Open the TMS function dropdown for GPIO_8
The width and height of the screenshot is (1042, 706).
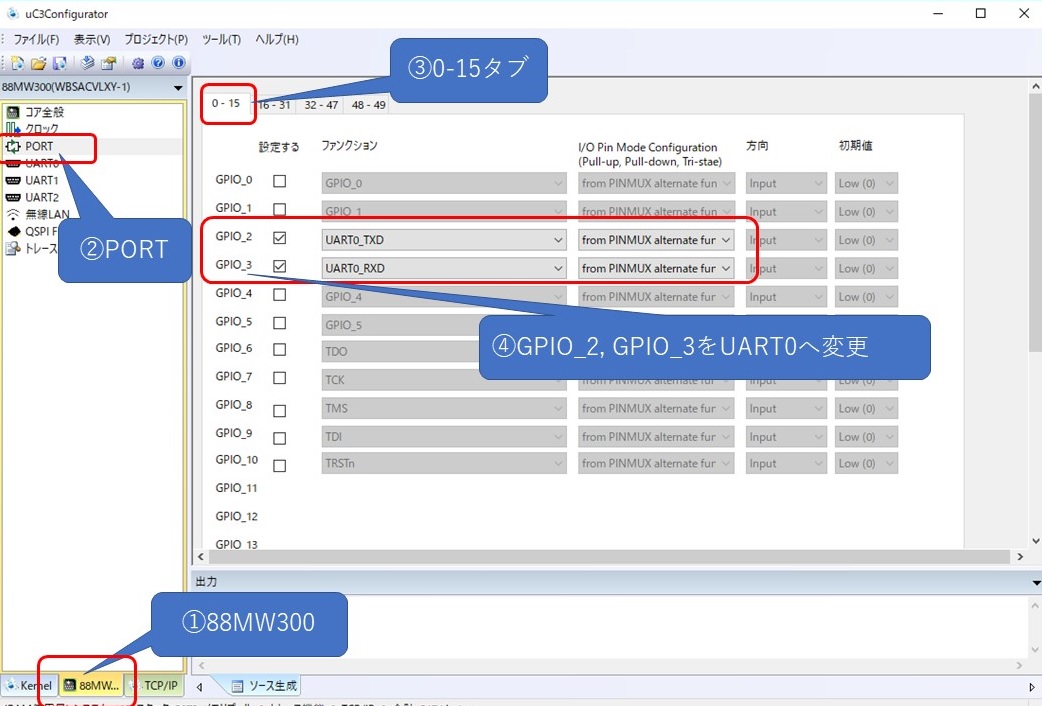click(x=444, y=408)
